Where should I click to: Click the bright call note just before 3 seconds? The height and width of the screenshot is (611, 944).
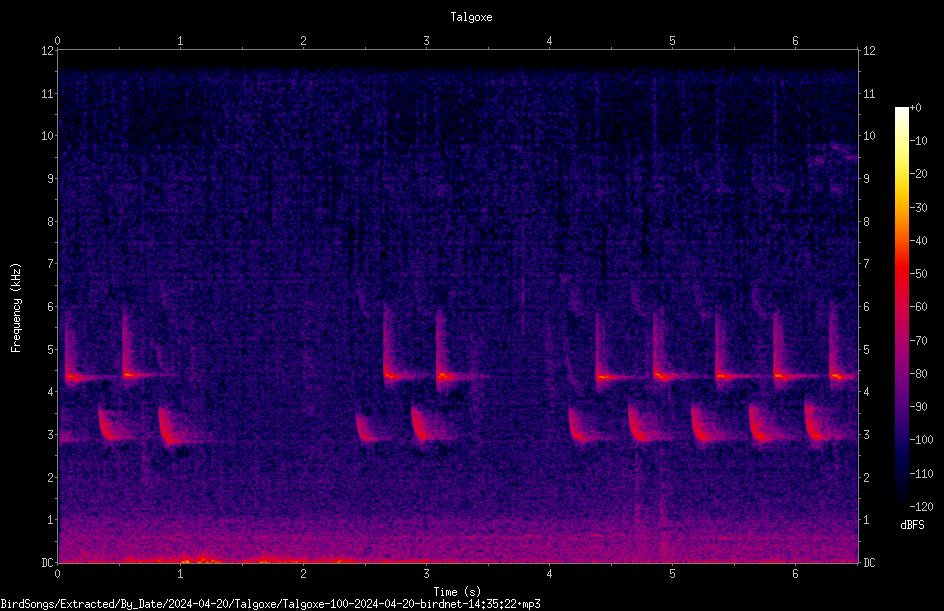[392, 377]
